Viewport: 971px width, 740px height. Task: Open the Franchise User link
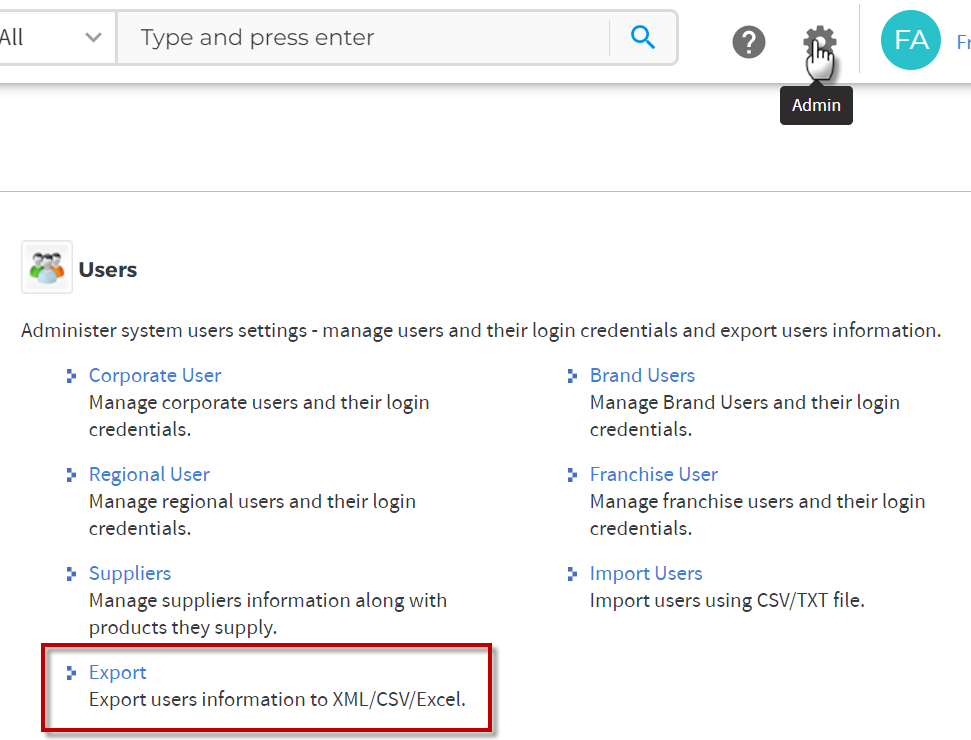point(654,474)
